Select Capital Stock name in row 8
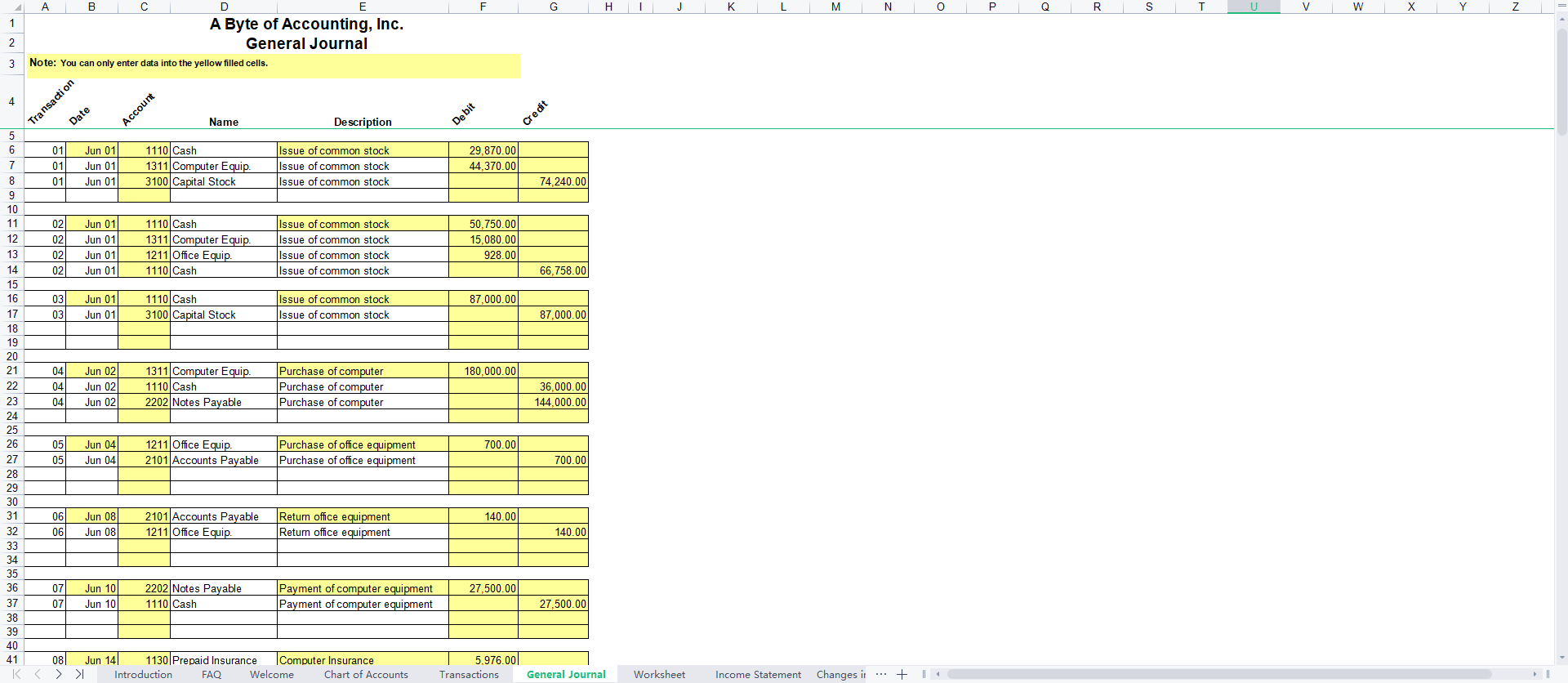This screenshot has height=683, width=1568. (224, 181)
